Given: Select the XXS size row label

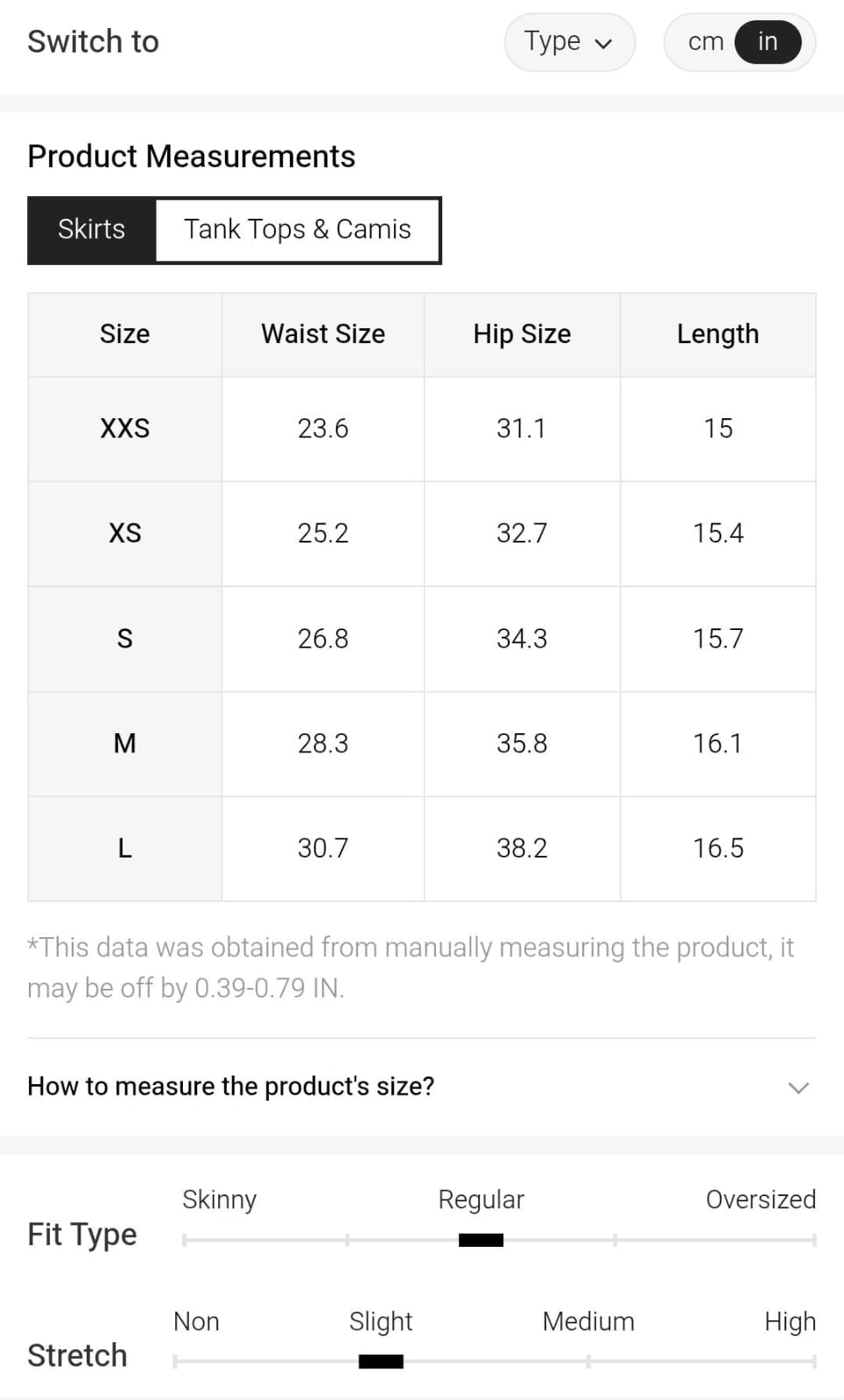Looking at the screenshot, I should [125, 429].
